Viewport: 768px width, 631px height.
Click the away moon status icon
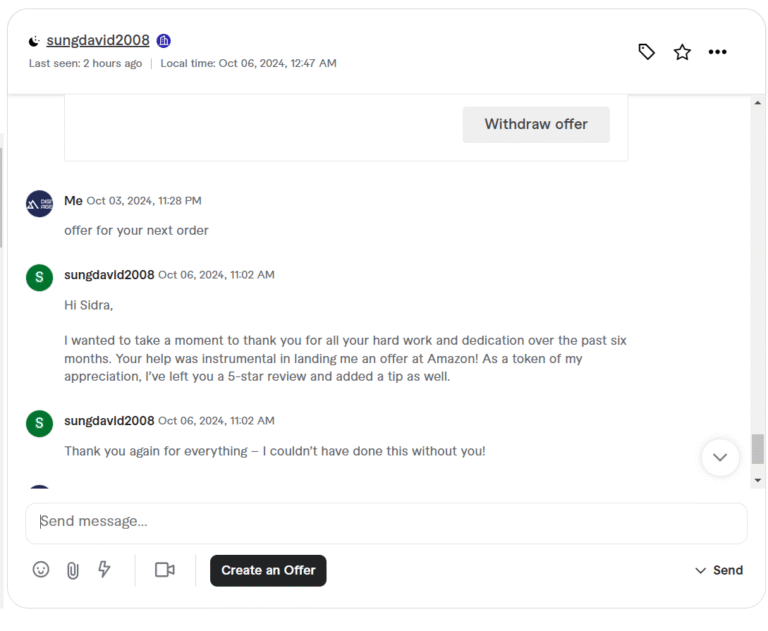tap(35, 41)
